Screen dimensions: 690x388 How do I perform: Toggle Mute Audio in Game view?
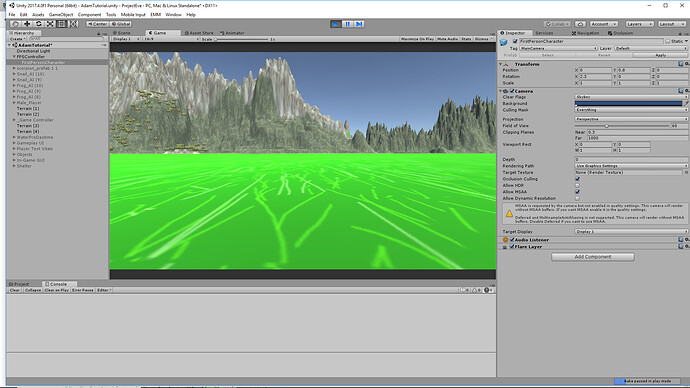point(448,39)
